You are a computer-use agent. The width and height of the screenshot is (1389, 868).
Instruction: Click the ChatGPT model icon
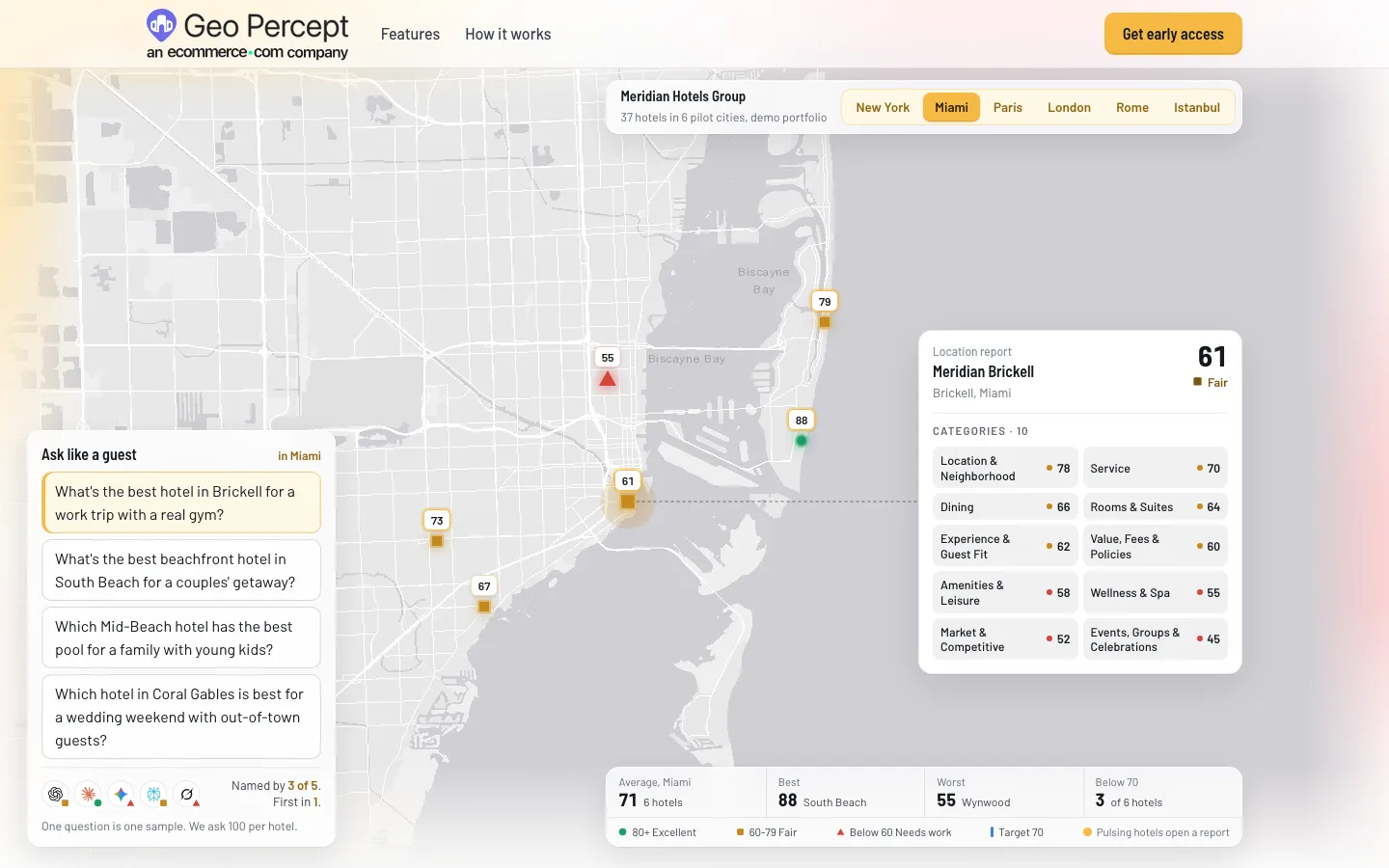[x=56, y=794]
